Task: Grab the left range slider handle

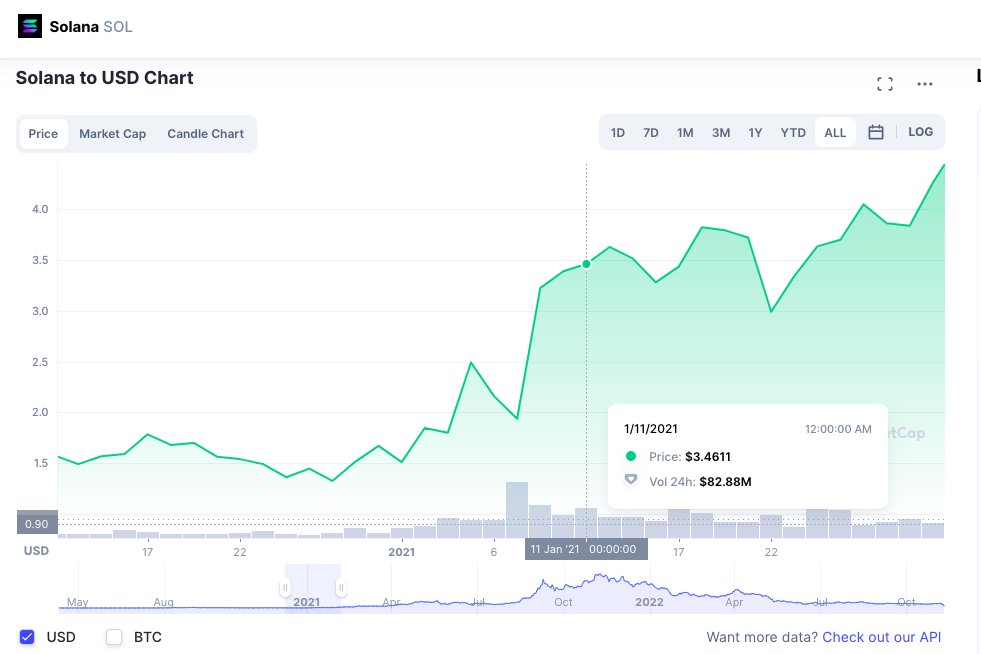Action: pos(285,588)
